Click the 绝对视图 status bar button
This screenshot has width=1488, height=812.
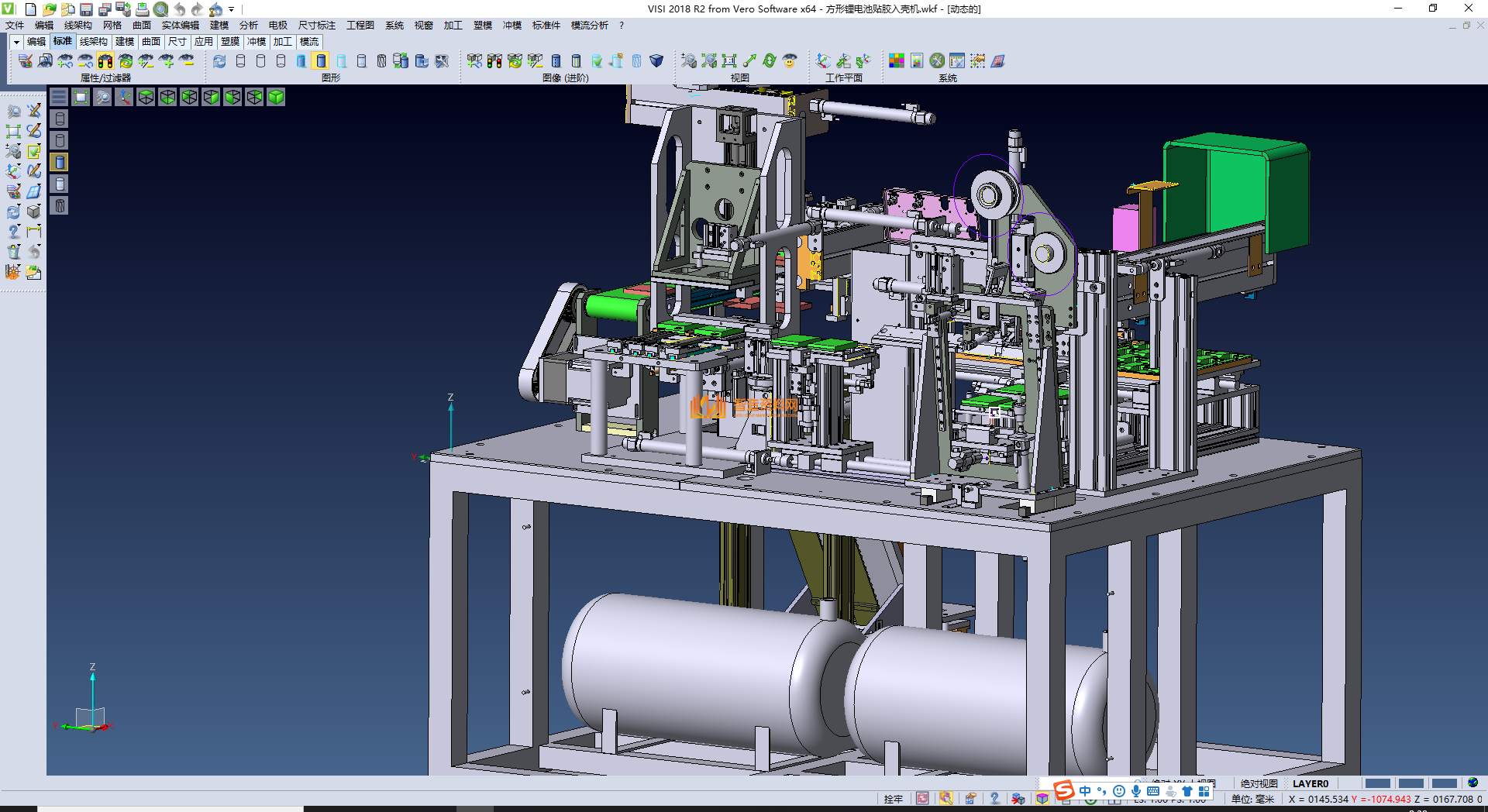click(x=1259, y=783)
